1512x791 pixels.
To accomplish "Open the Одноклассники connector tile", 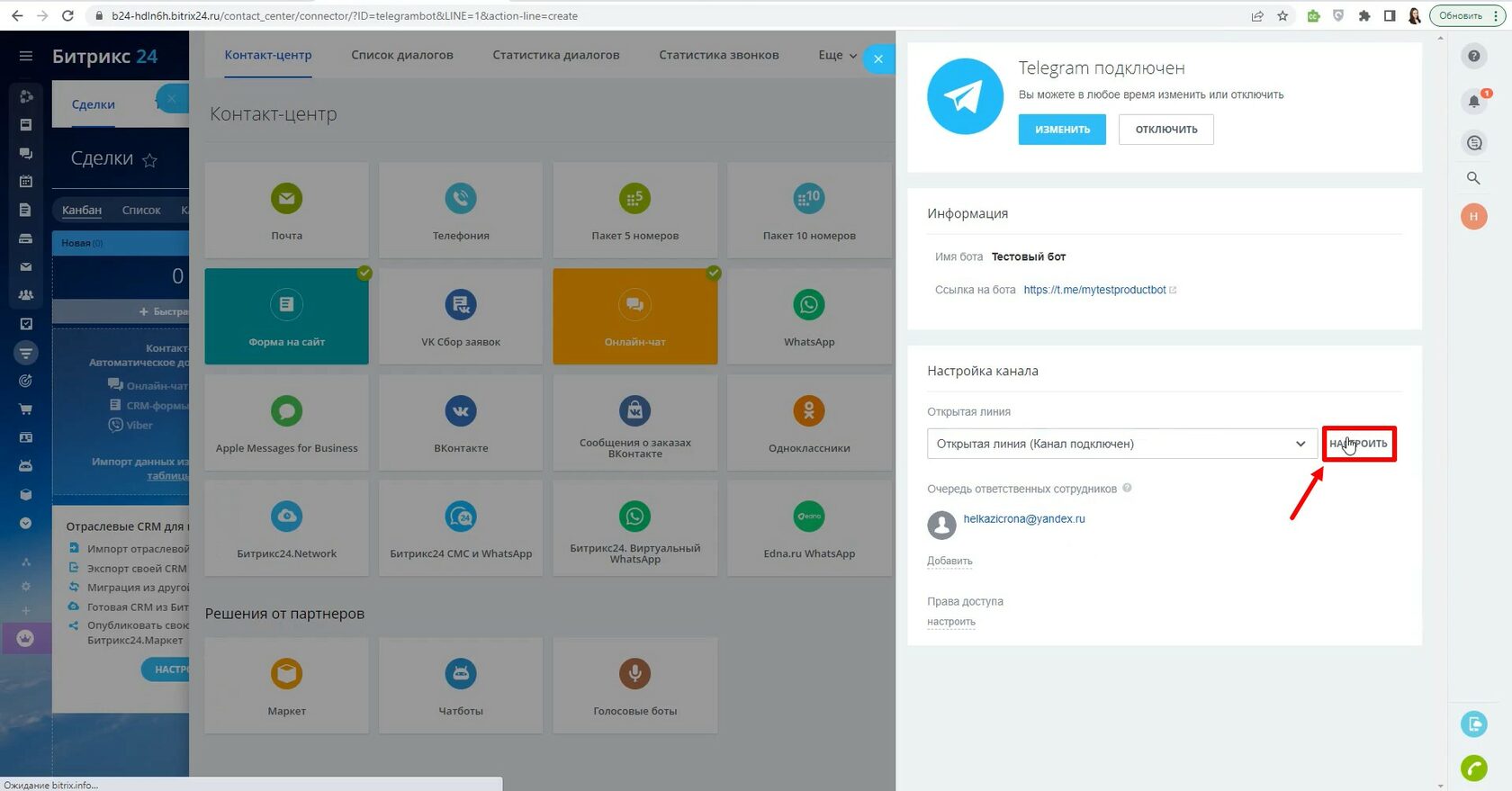I will tap(809, 422).
